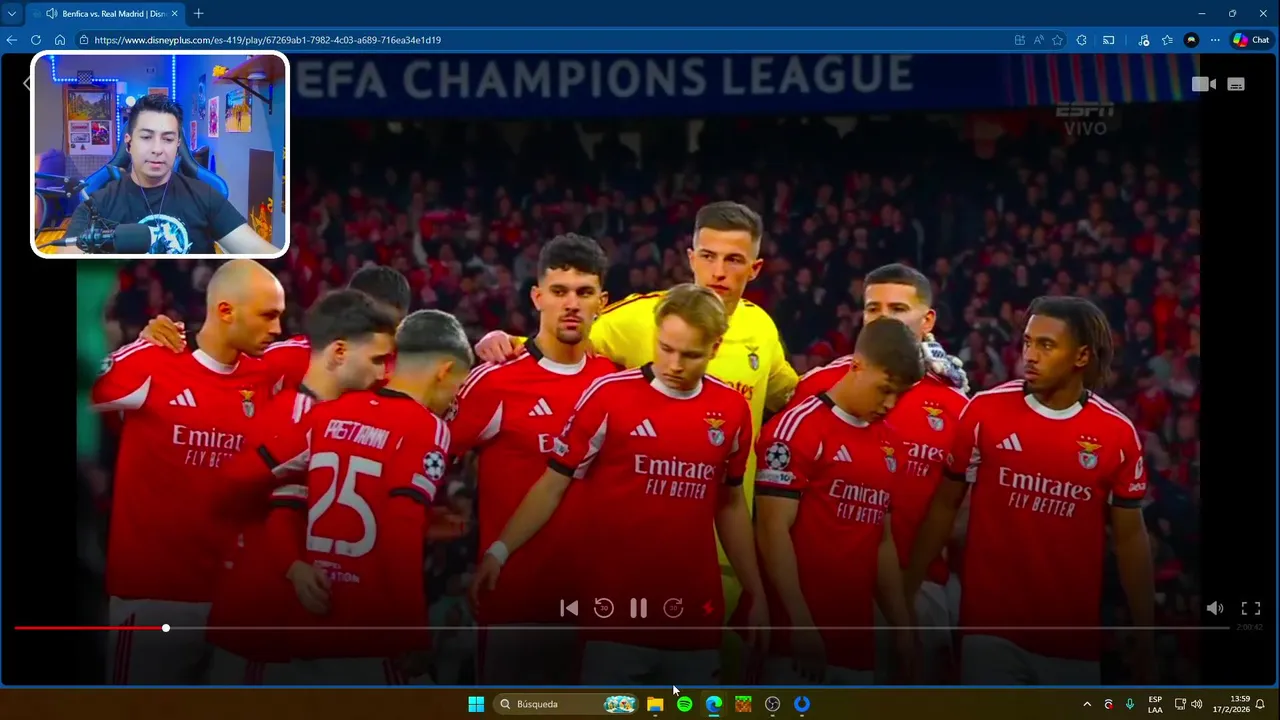Viewport: 1280px width, 720px height.
Task: Switch ESP LAA keyboard language
Action: [x=1155, y=704]
